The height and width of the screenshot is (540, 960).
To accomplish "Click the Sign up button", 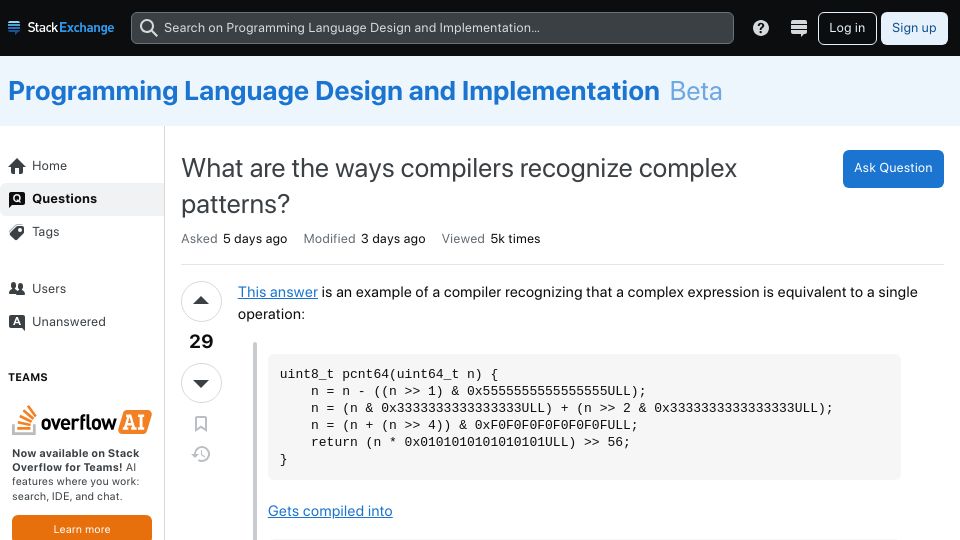I will pyautogui.click(x=914, y=28).
